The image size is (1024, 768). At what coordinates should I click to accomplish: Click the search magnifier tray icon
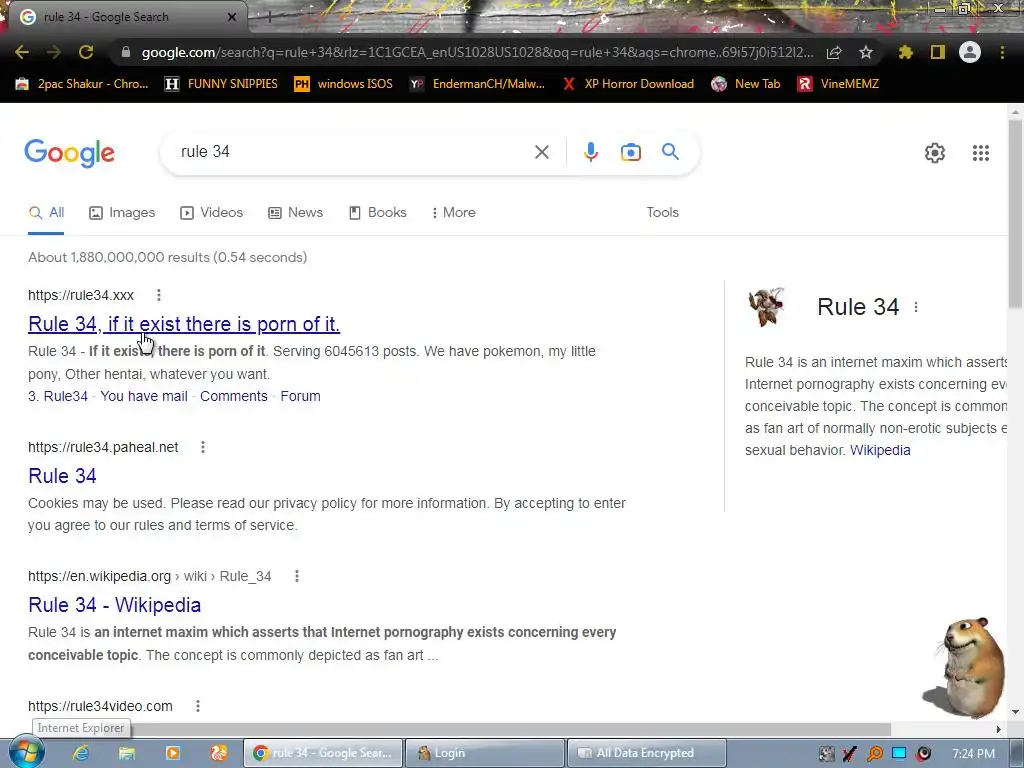tap(874, 754)
